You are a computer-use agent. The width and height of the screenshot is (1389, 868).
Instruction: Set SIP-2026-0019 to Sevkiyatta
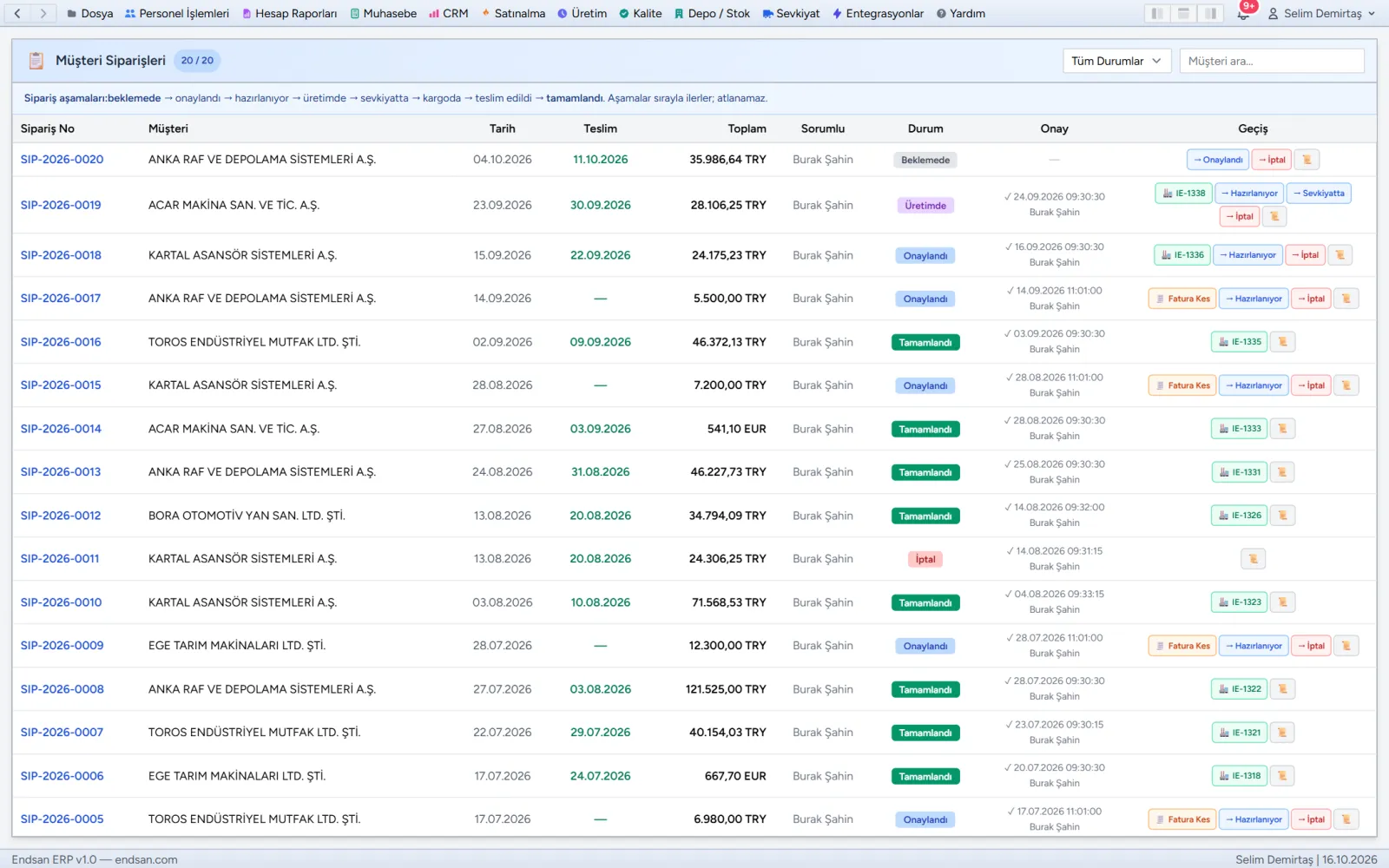1319,193
